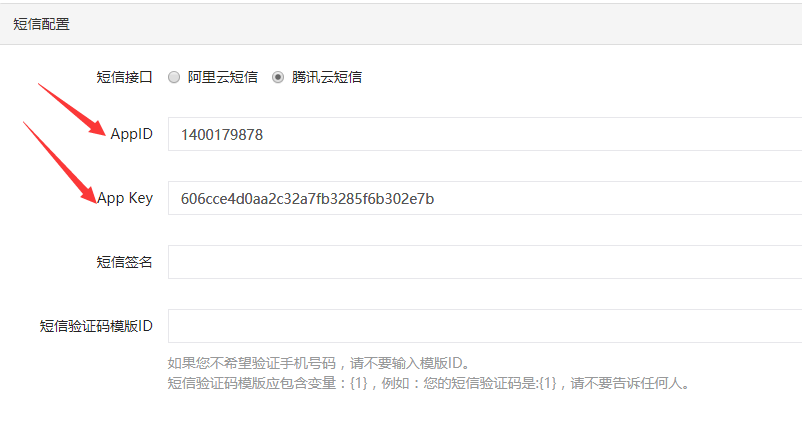This screenshot has height=425, width=802.
Task: Click the hint text starting 如果您不希望验证手机号码
Action: [319, 363]
